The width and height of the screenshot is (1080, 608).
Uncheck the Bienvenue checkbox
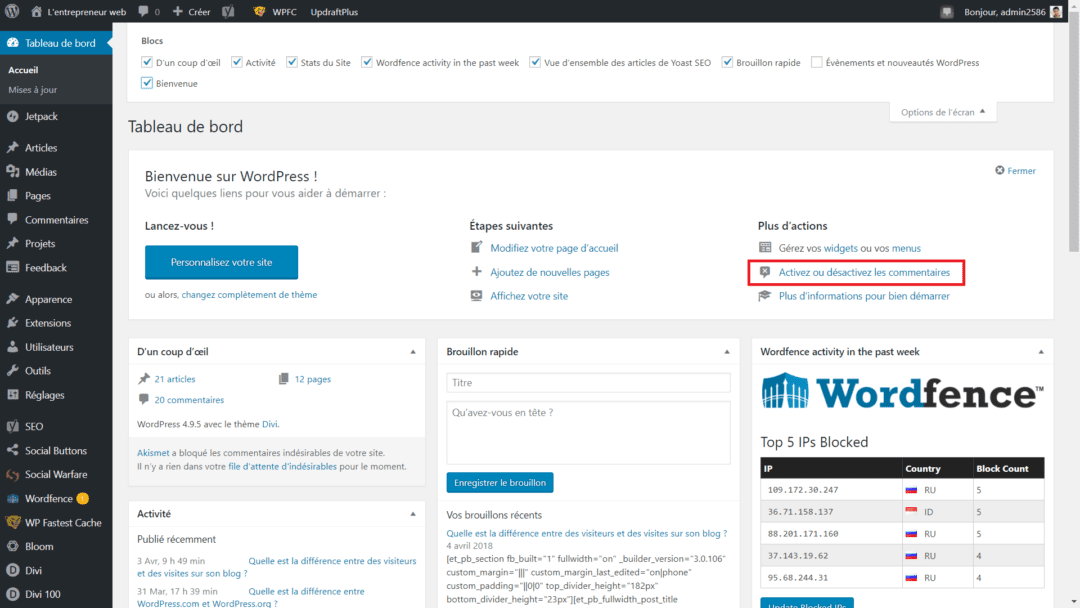tap(147, 83)
